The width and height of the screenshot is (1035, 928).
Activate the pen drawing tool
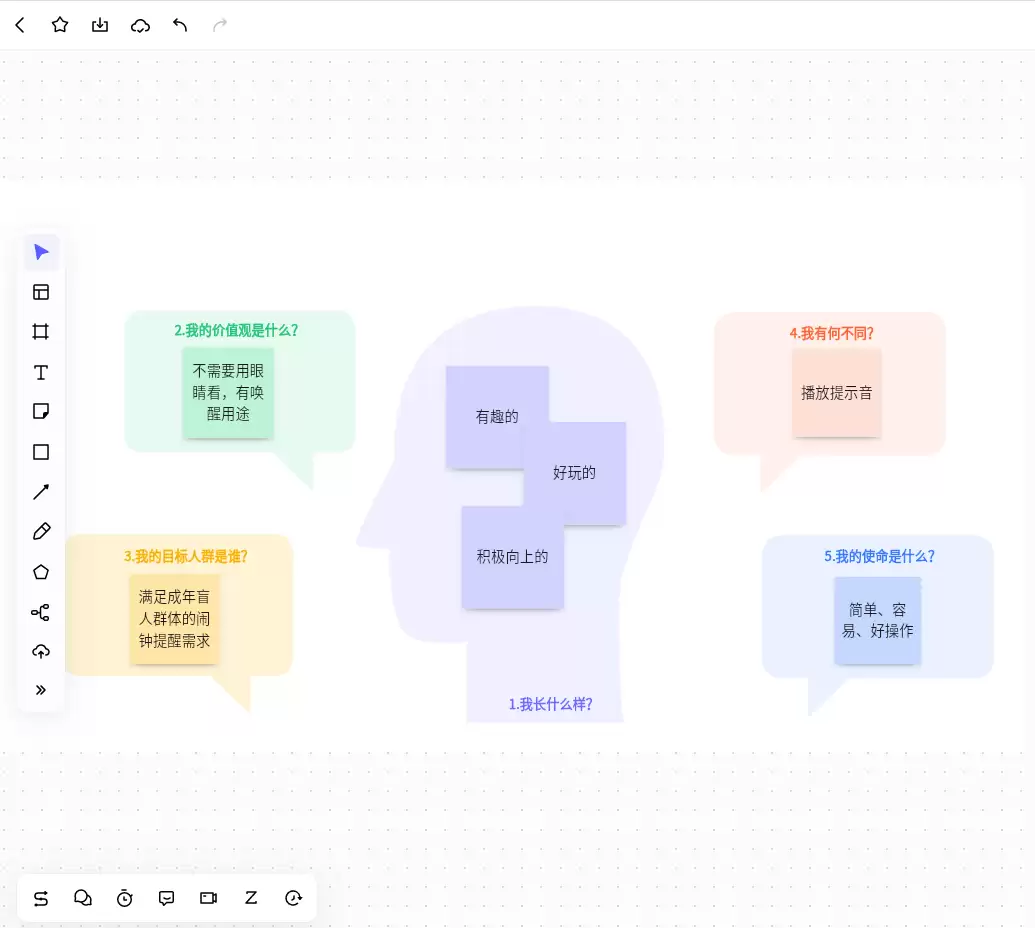pyautogui.click(x=41, y=531)
